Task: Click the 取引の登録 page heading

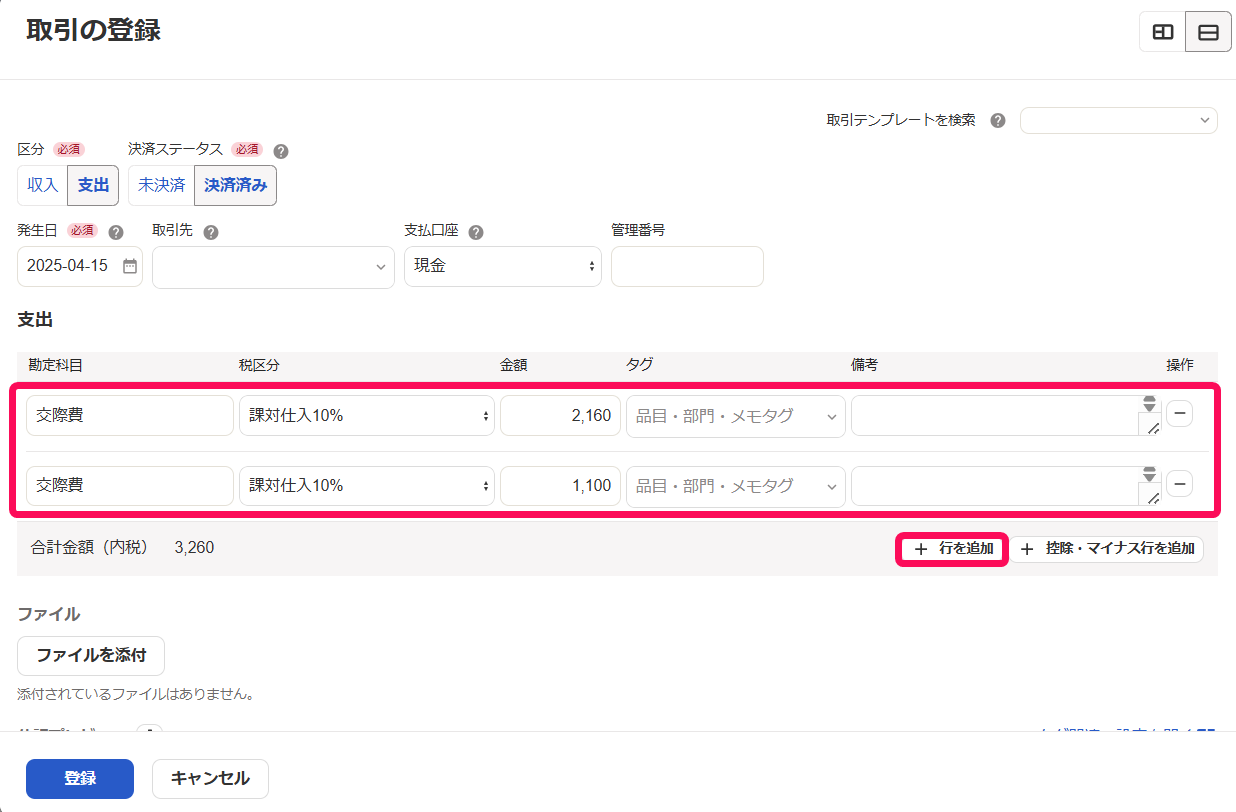Action: pyautogui.click(x=94, y=30)
